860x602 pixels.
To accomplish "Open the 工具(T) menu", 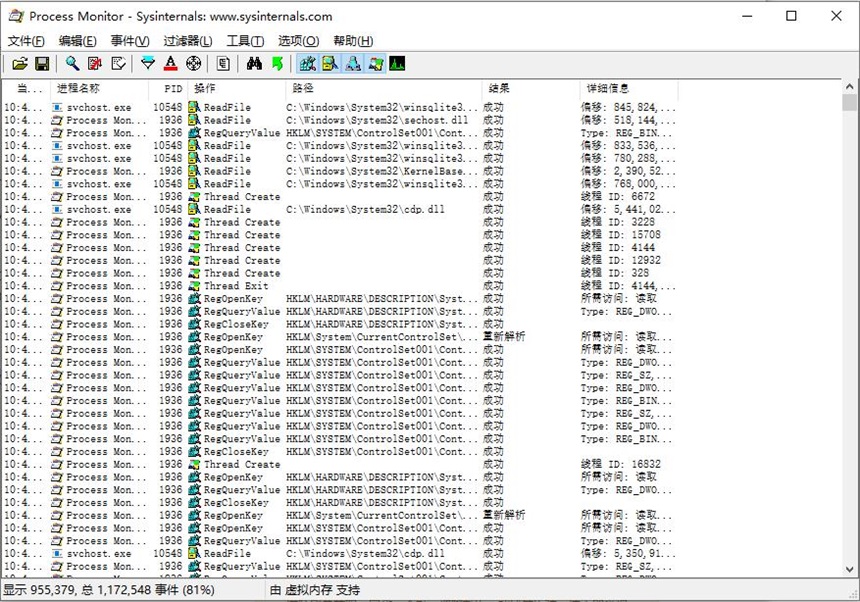I will 245,41.
